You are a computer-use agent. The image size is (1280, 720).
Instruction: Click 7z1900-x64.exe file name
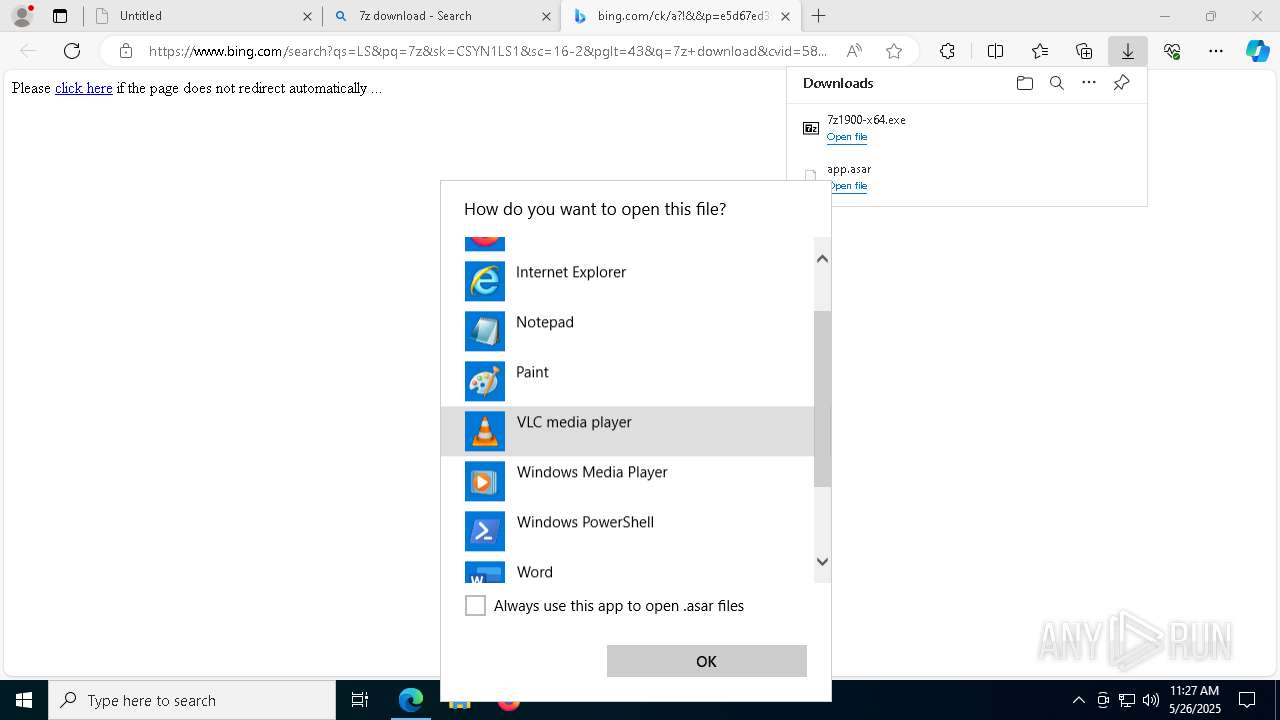point(866,120)
